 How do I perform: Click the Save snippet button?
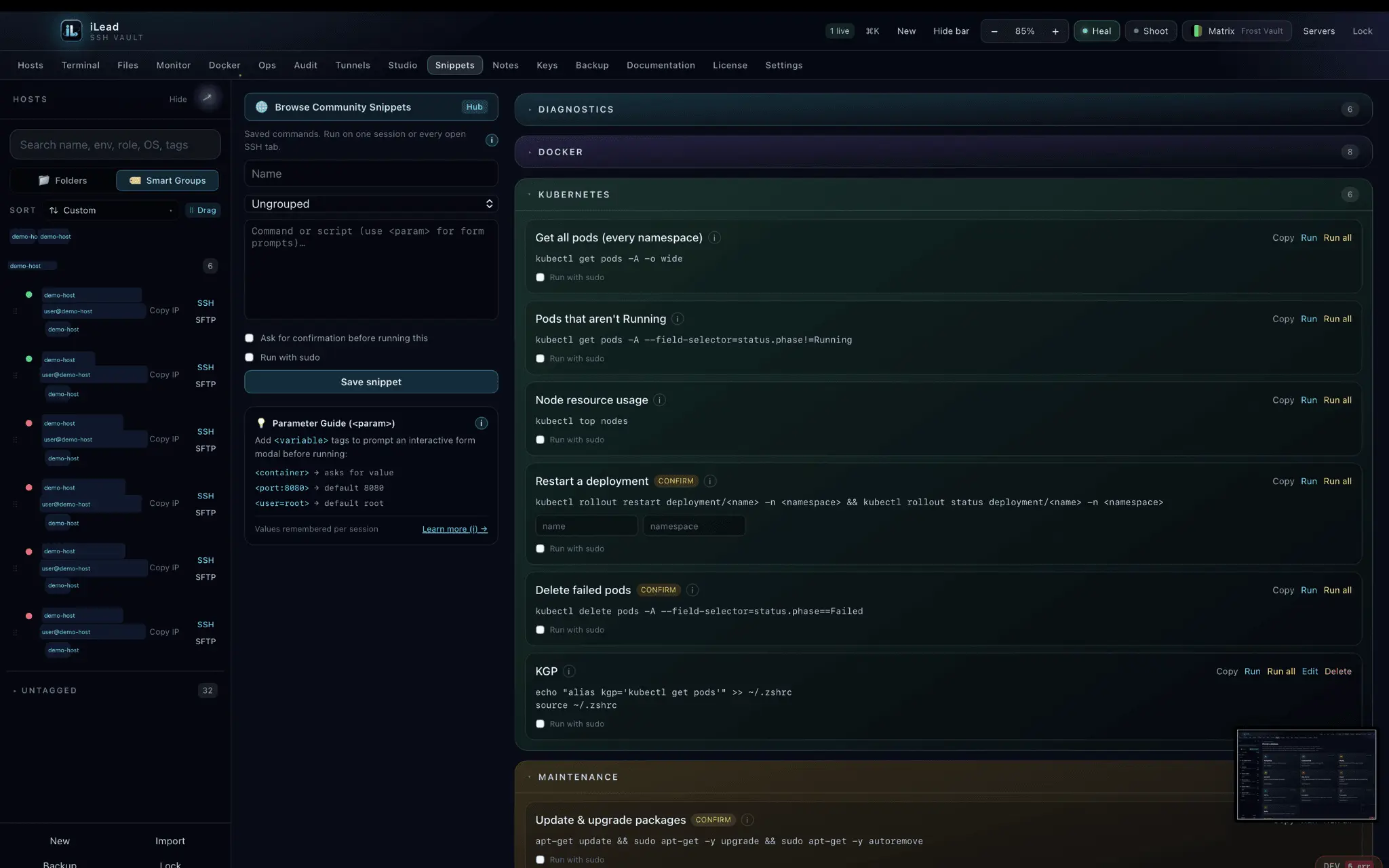click(371, 382)
